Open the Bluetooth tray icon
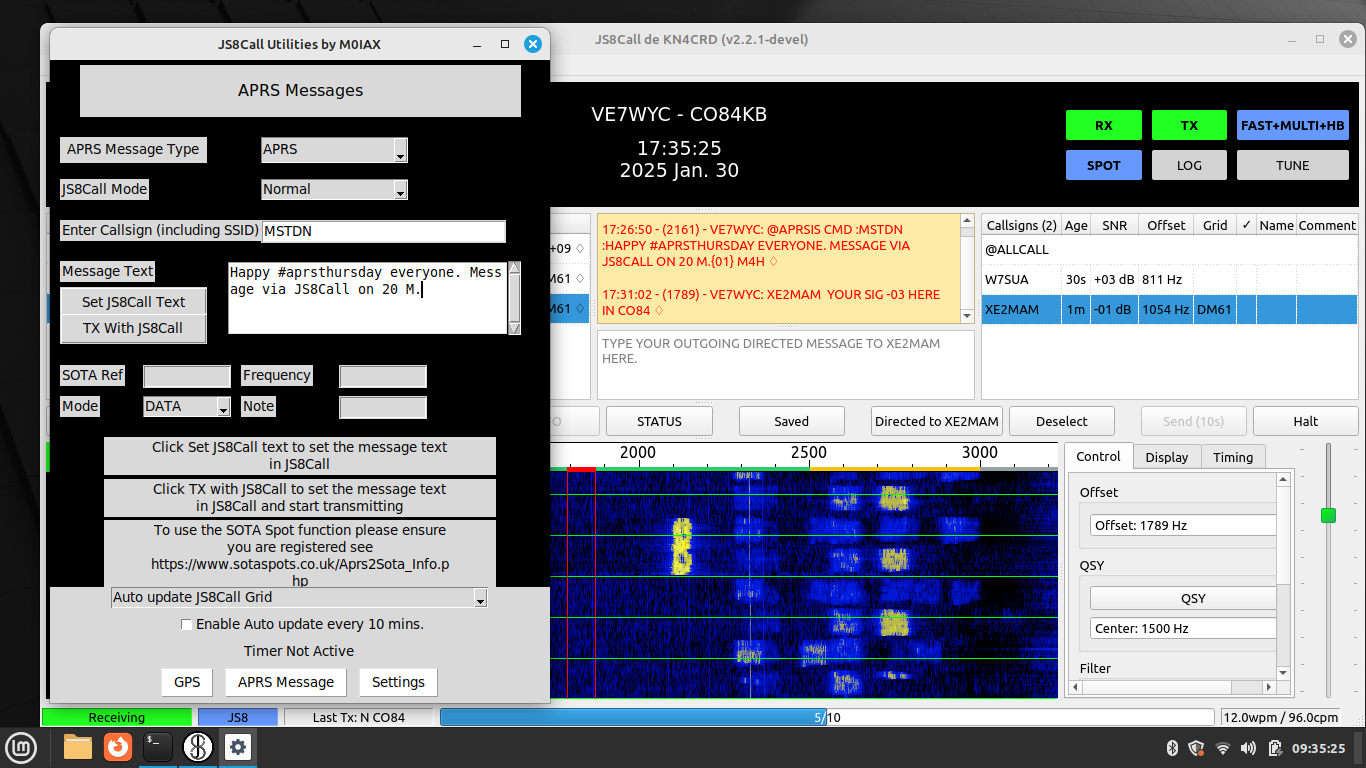Screen dimensions: 1366x768 [1173, 748]
